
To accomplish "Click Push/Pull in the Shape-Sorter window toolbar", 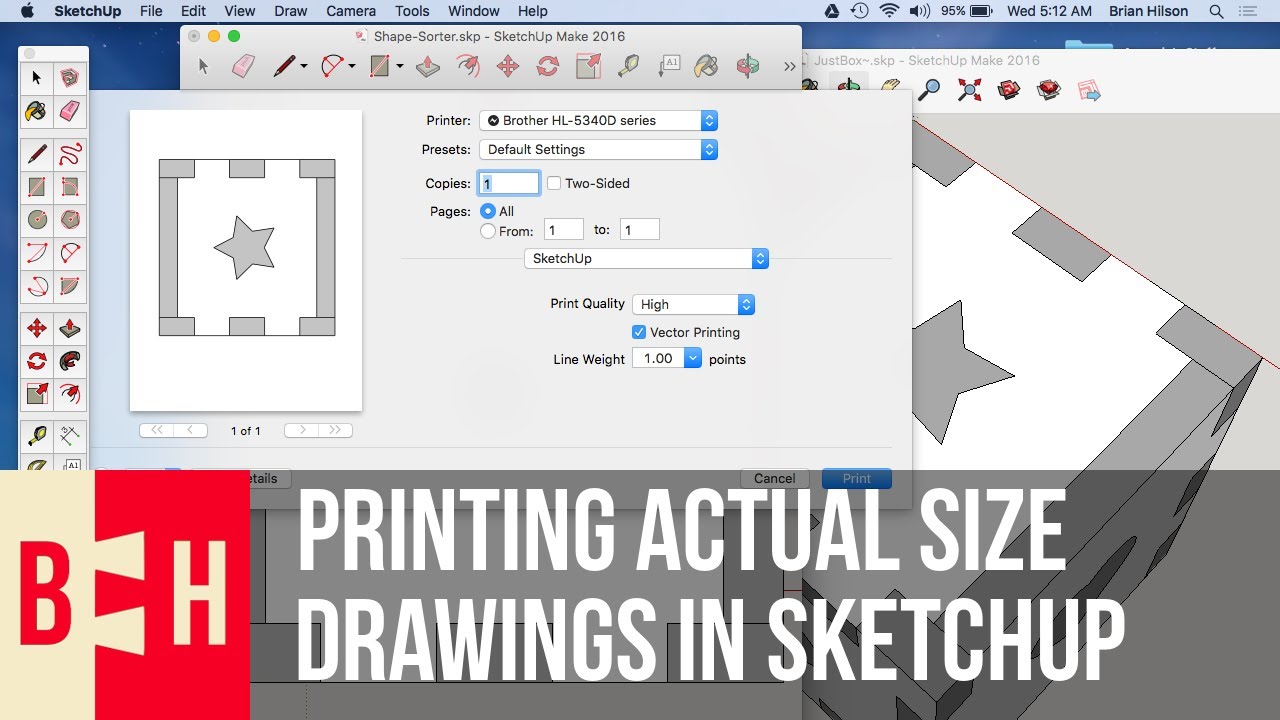I will point(428,67).
